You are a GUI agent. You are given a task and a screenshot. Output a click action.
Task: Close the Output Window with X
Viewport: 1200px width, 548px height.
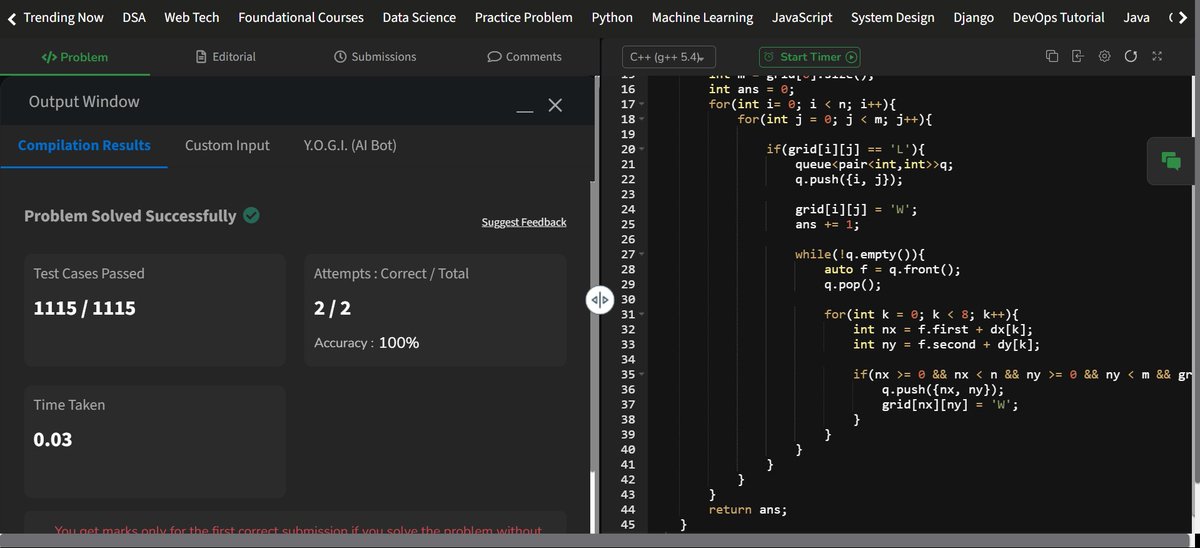556,104
